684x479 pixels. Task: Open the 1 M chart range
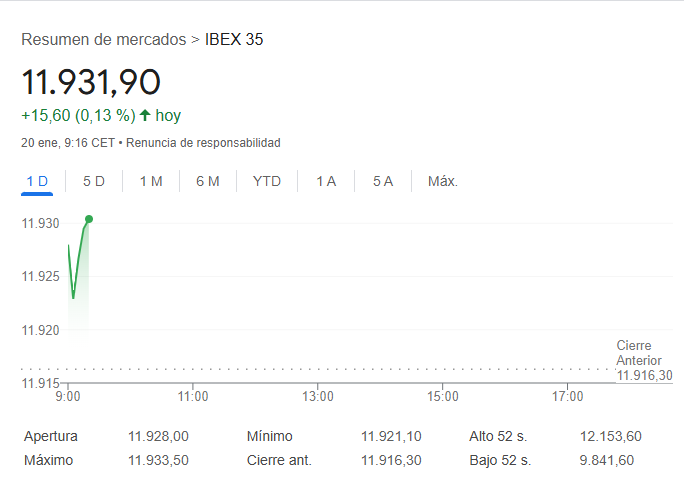click(151, 181)
